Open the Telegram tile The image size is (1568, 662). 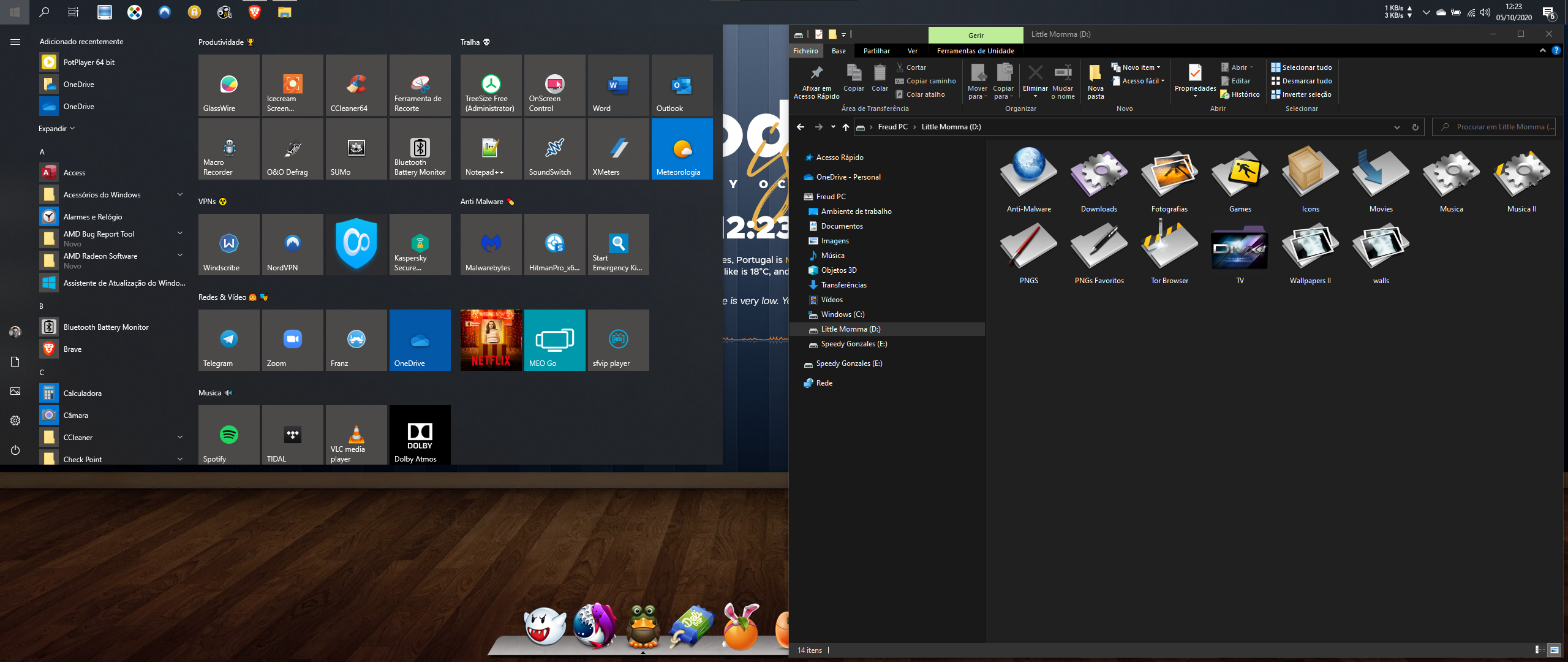click(229, 340)
